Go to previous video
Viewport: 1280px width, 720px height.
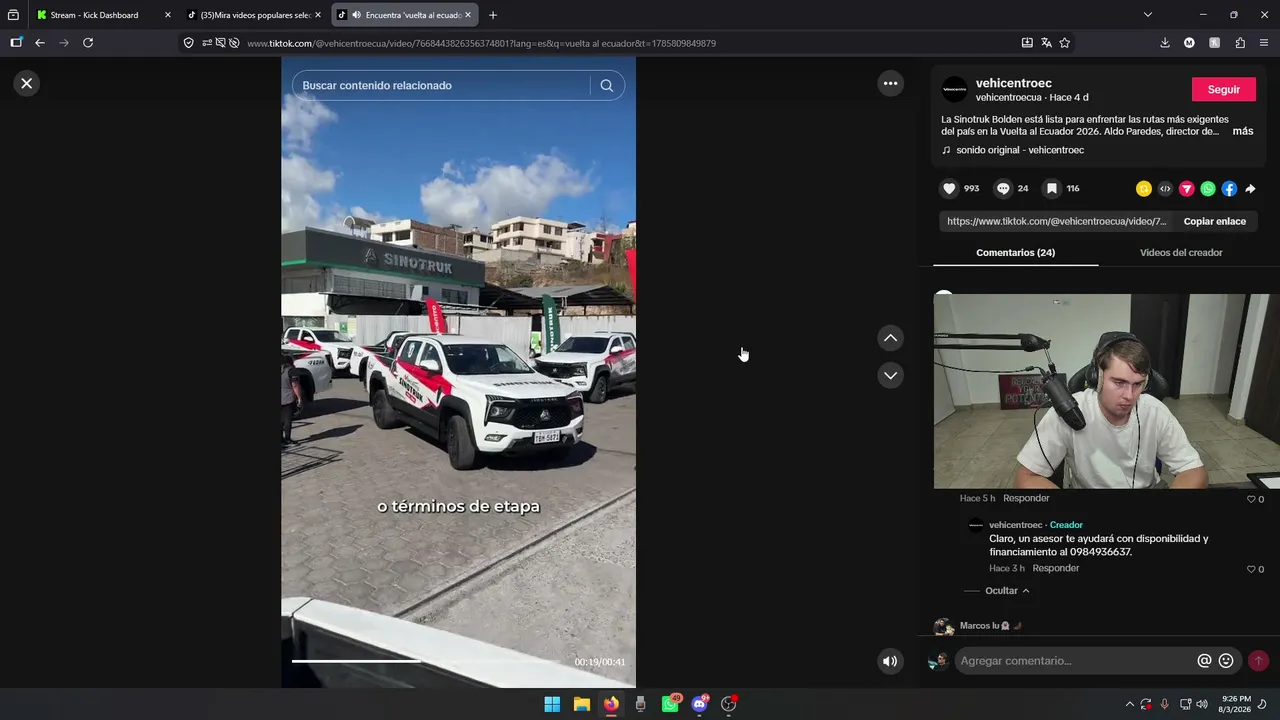click(x=890, y=338)
